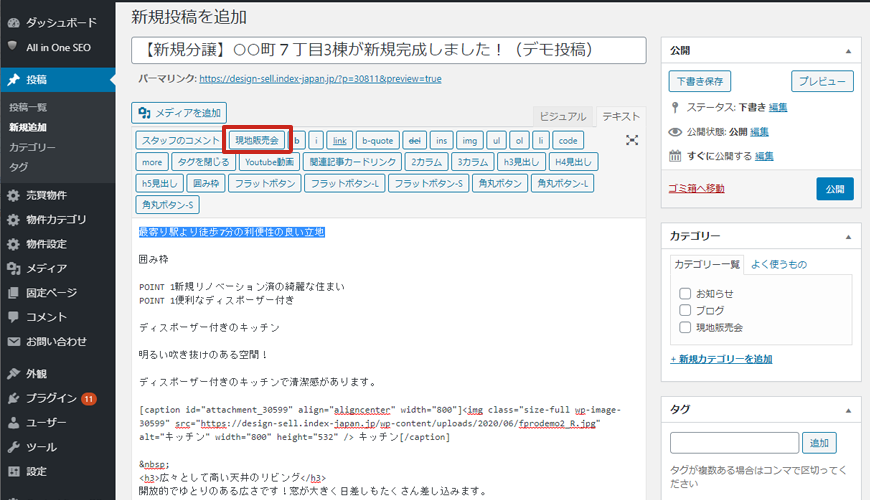Viewport: 870px width, 500px height.
Task: Check the ブログ category checkbox
Action: [x=685, y=310]
